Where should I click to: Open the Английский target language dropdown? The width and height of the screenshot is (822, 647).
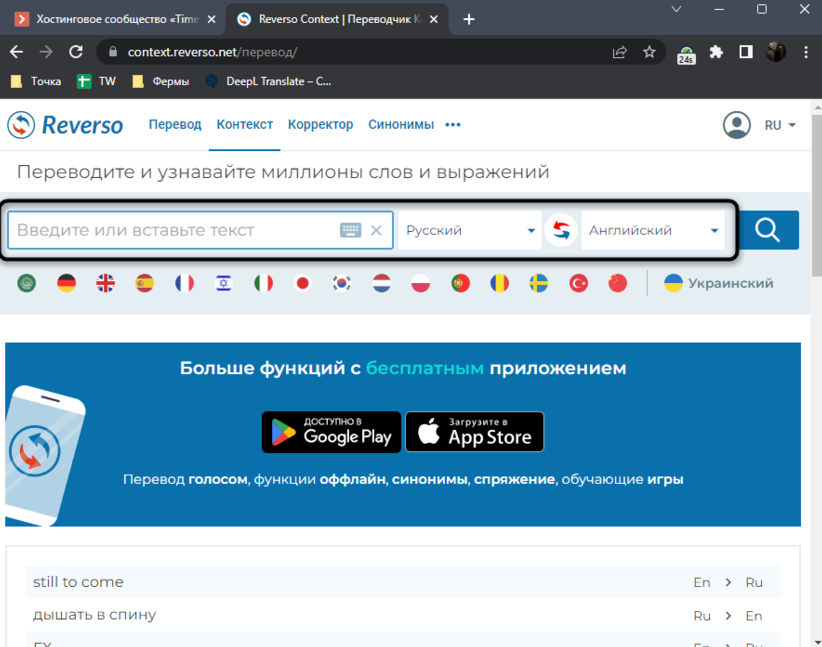pyautogui.click(x=653, y=230)
